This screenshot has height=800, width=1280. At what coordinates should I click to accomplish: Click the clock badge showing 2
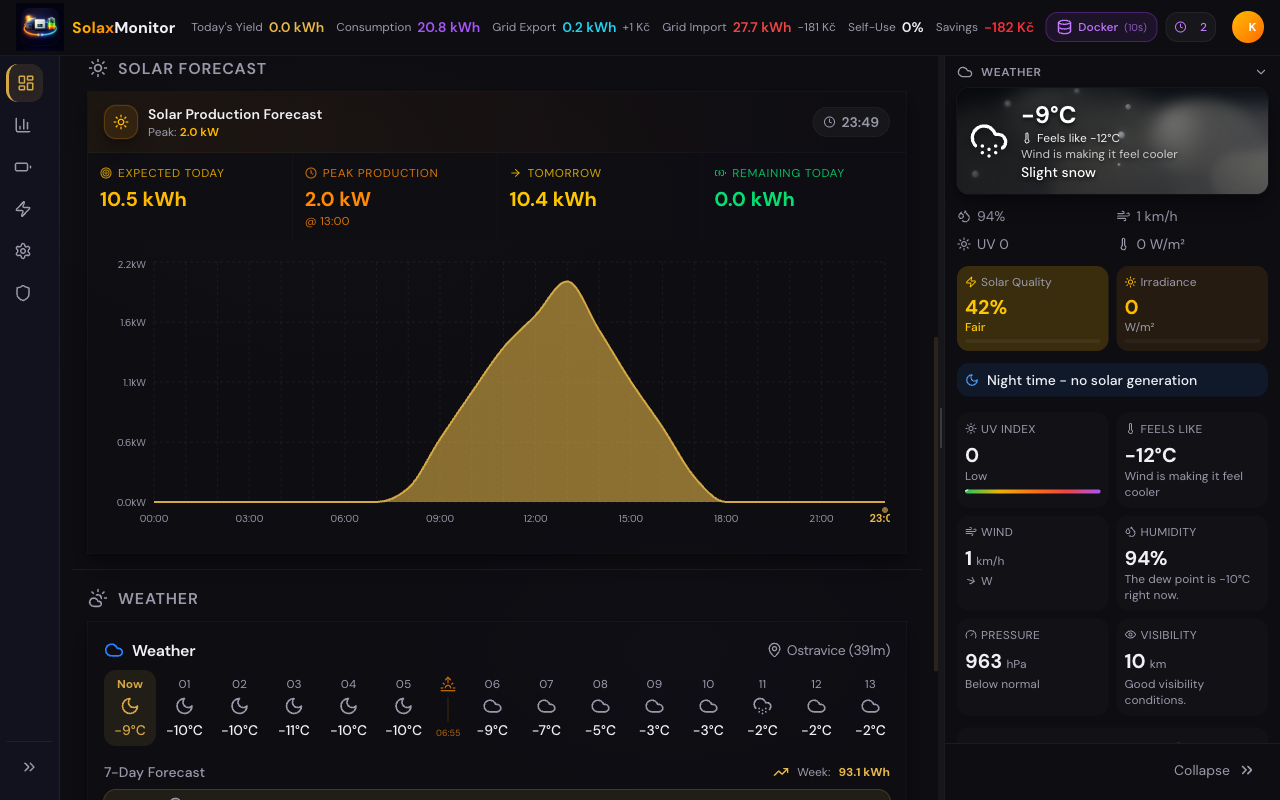coord(1190,27)
